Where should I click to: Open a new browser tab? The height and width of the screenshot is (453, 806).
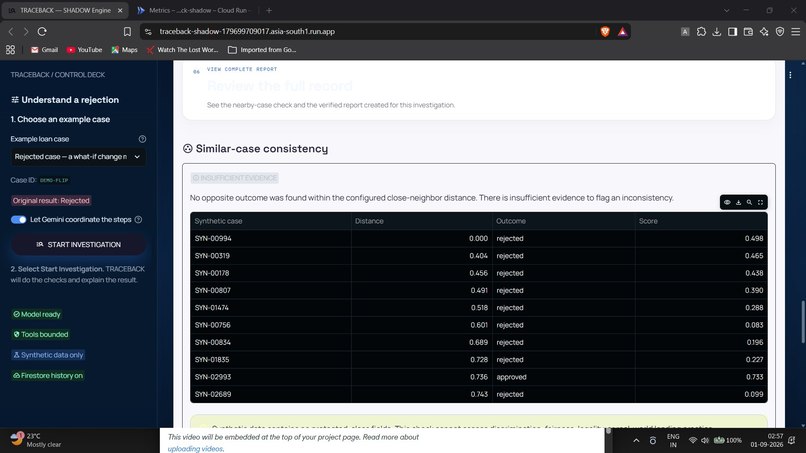269,10
